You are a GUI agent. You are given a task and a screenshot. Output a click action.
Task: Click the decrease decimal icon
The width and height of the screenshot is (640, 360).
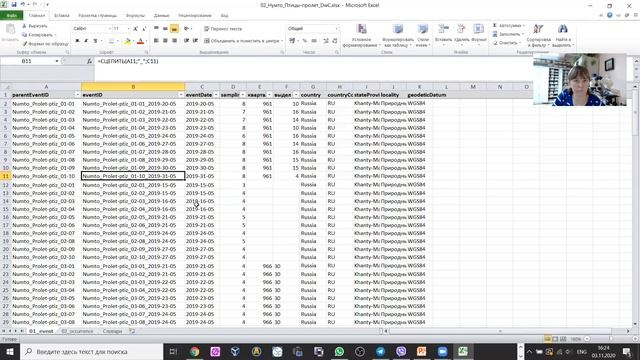335,41
